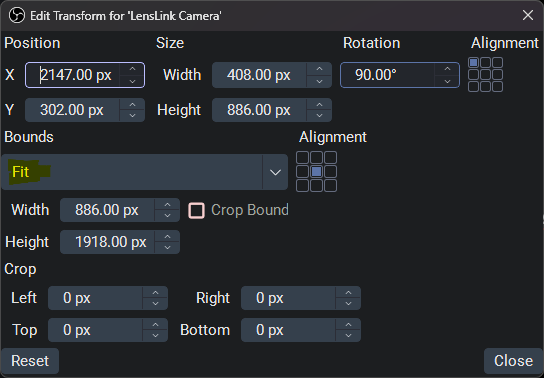Decrease Size Height with down arrow
544x378 pixels.
click(319, 115)
